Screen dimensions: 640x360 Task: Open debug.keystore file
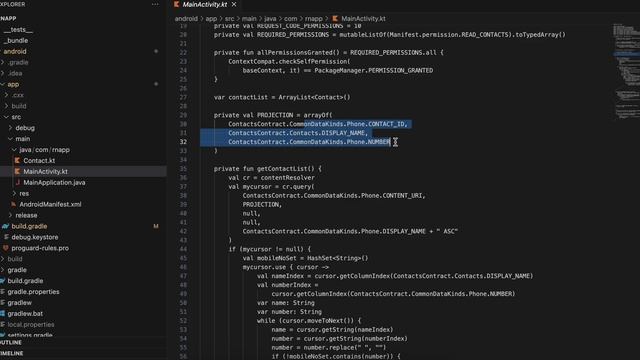click(x=35, y=237)
